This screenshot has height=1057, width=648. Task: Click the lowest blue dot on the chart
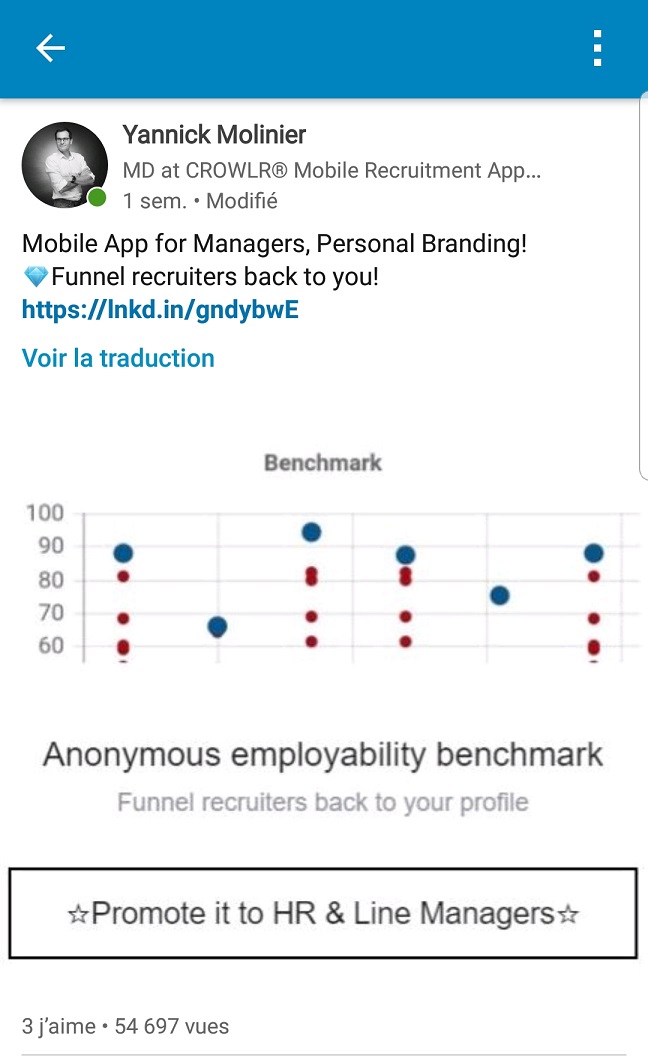click(x=217, y=627)
